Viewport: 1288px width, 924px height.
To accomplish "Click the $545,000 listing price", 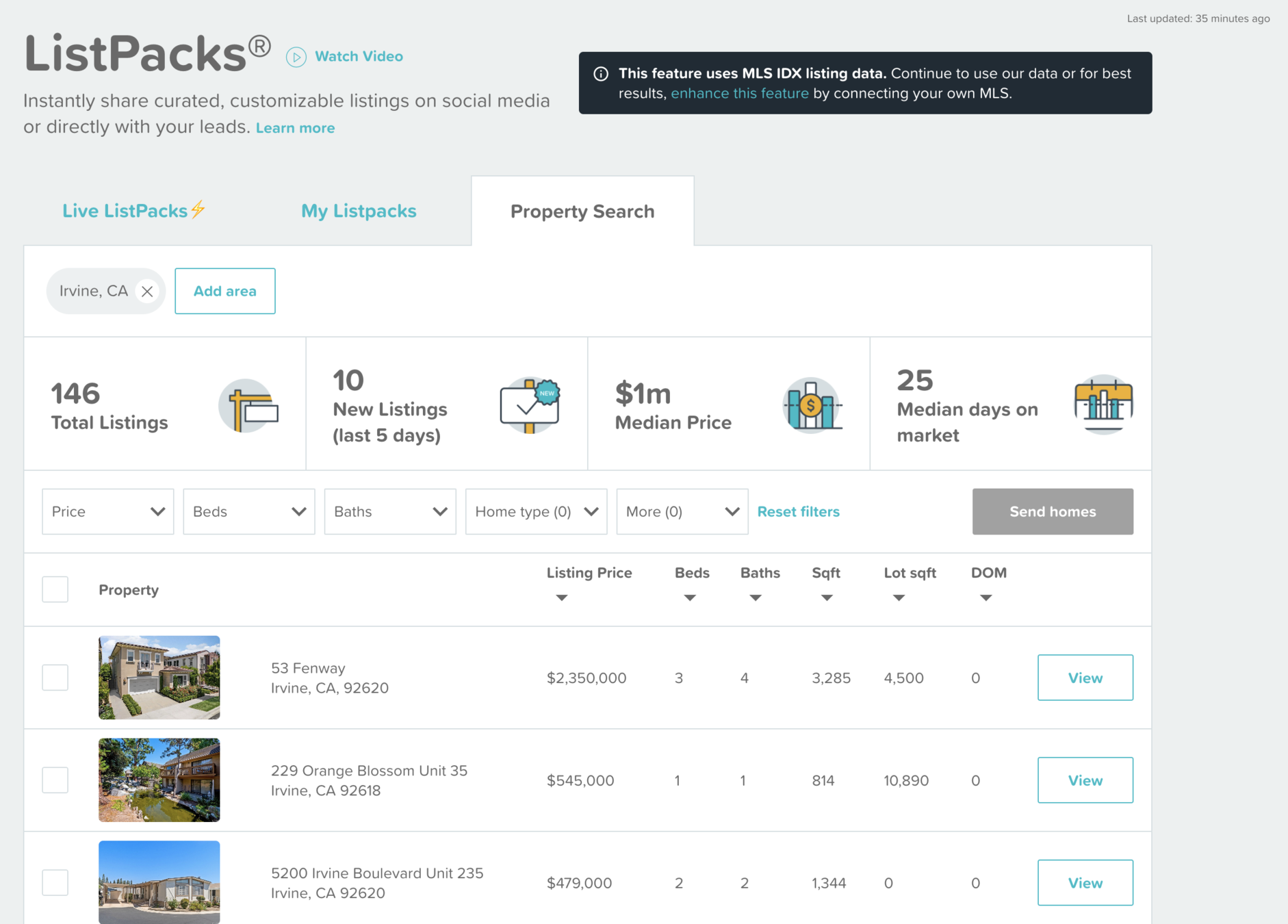I will [x=580, y=781].
